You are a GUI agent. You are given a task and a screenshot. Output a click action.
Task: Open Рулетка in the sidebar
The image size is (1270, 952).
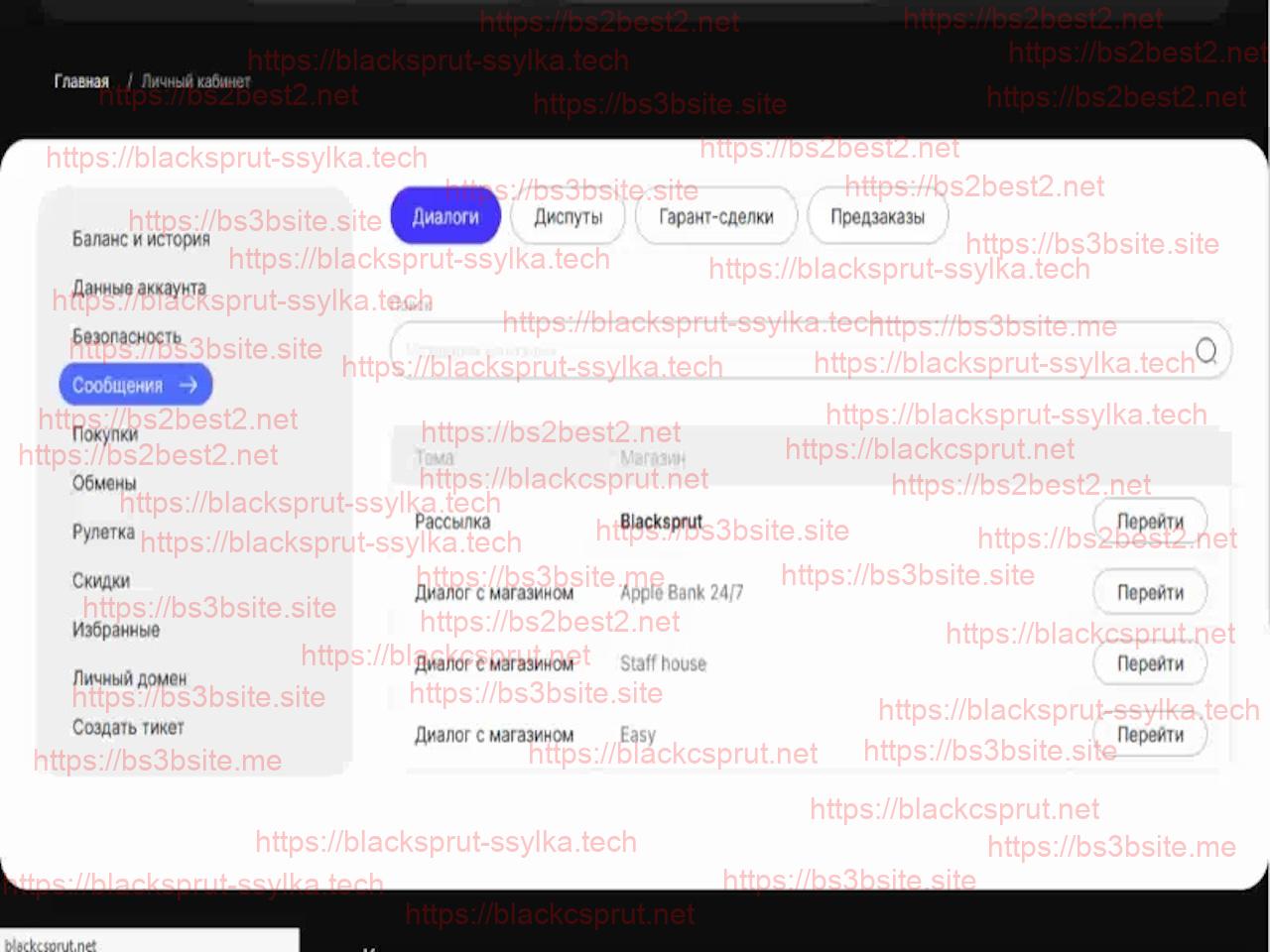point(103,532)
